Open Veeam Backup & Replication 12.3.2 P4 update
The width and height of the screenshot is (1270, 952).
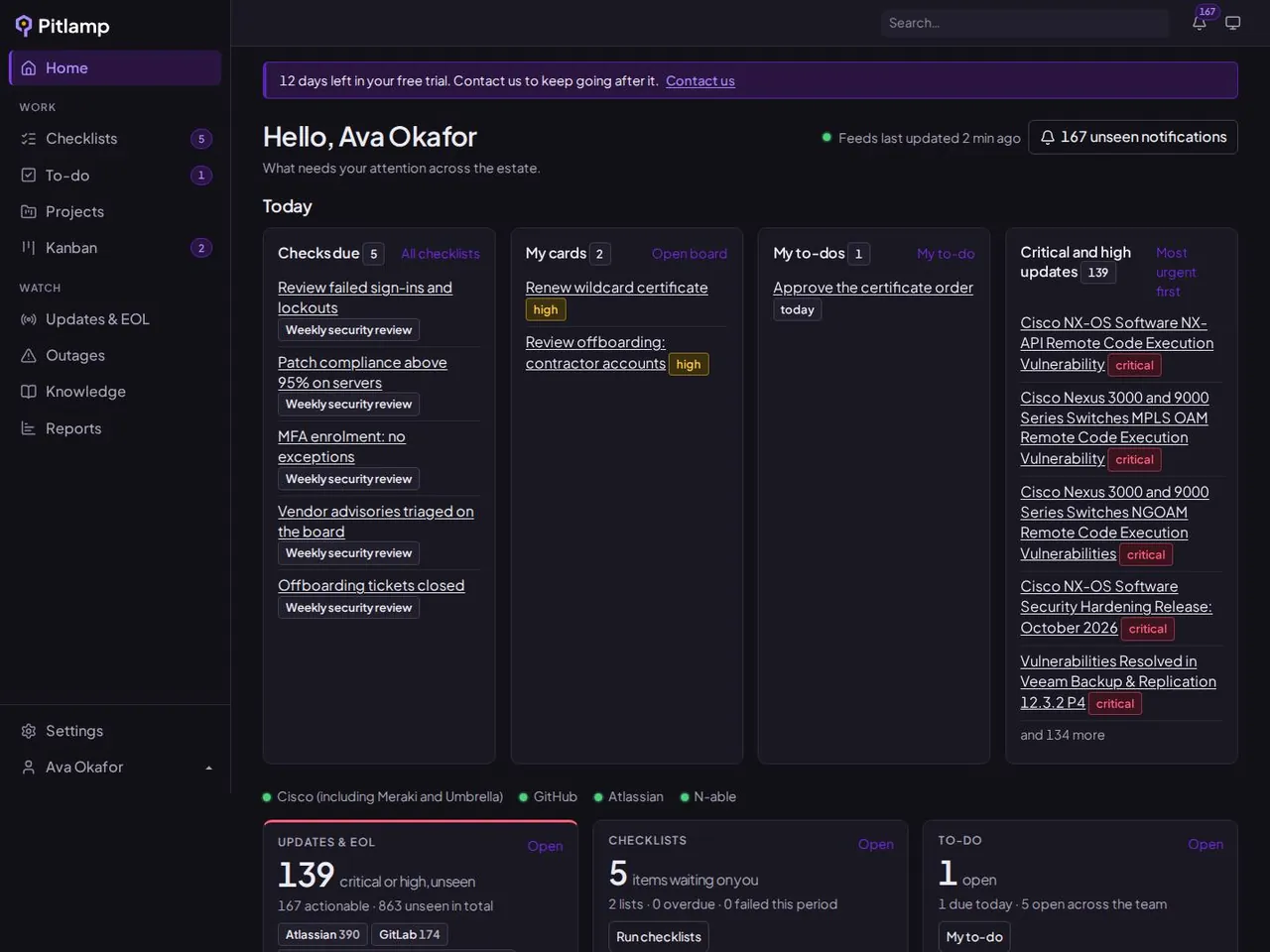coord(1118,682)
